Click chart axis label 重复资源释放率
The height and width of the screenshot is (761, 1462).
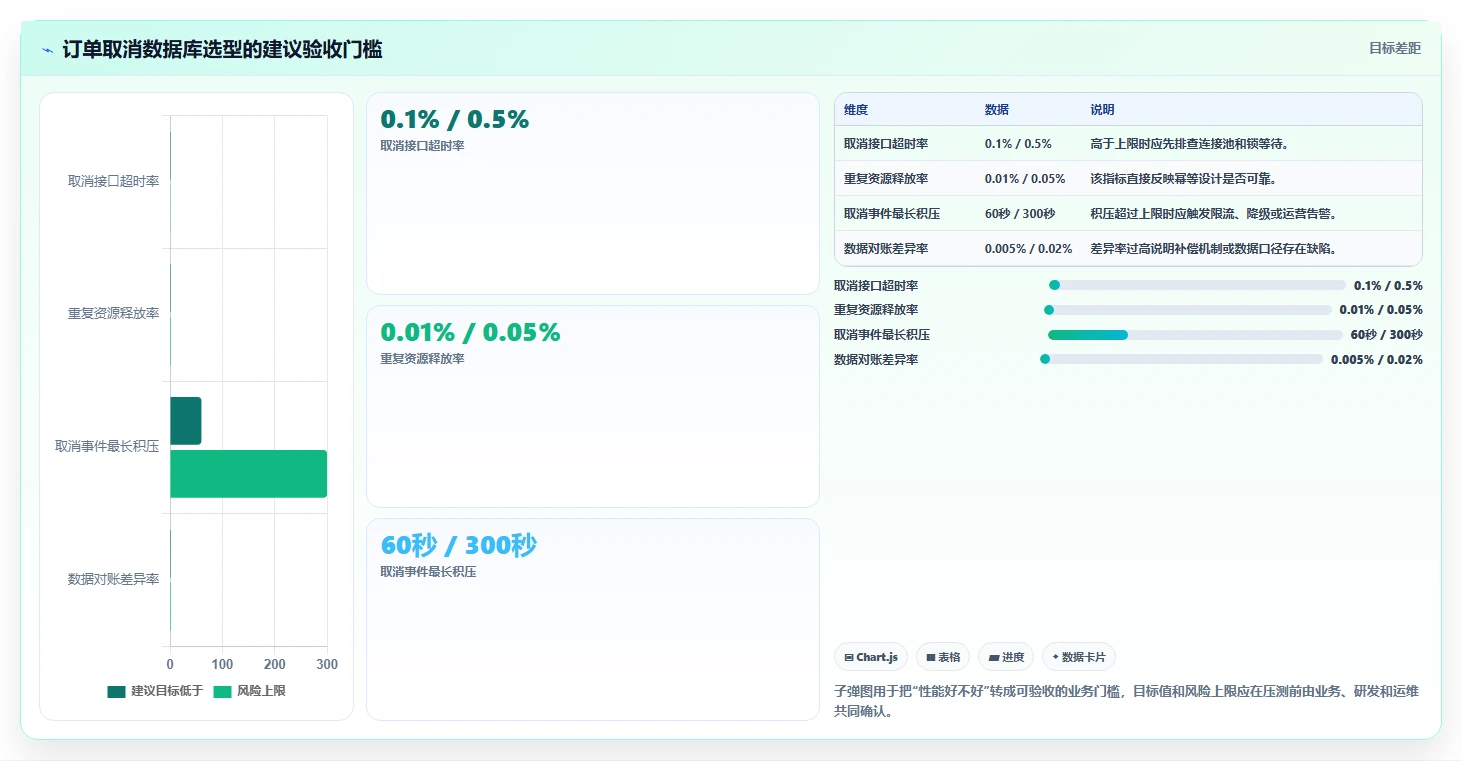(x=114, y=313)
